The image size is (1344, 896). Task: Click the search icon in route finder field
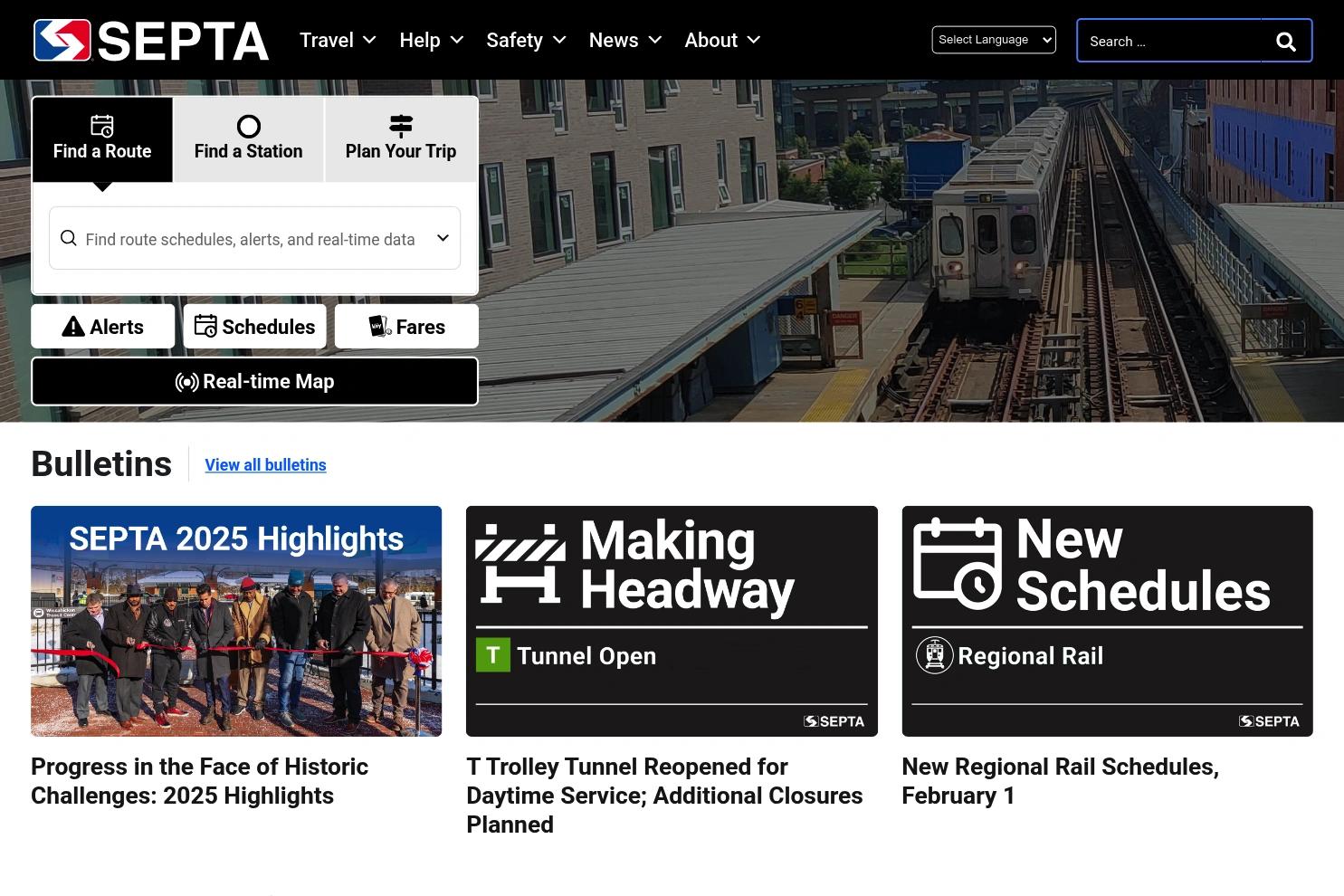click(x=68, y=238)
